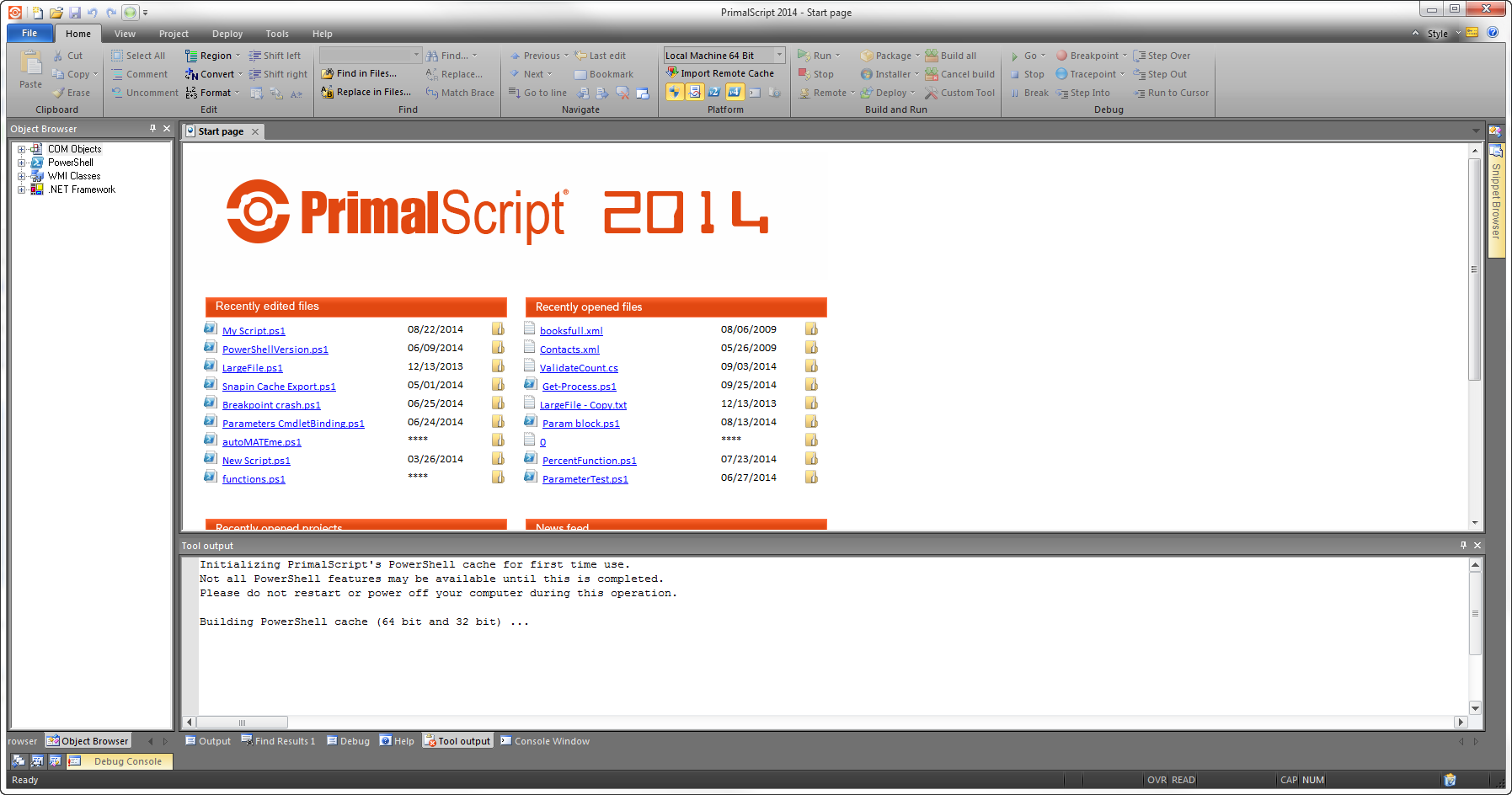Click Cut in the Clipboard group
This screenshot has width=1512, height=795.
pyautogui.click(x=67, y=56)
